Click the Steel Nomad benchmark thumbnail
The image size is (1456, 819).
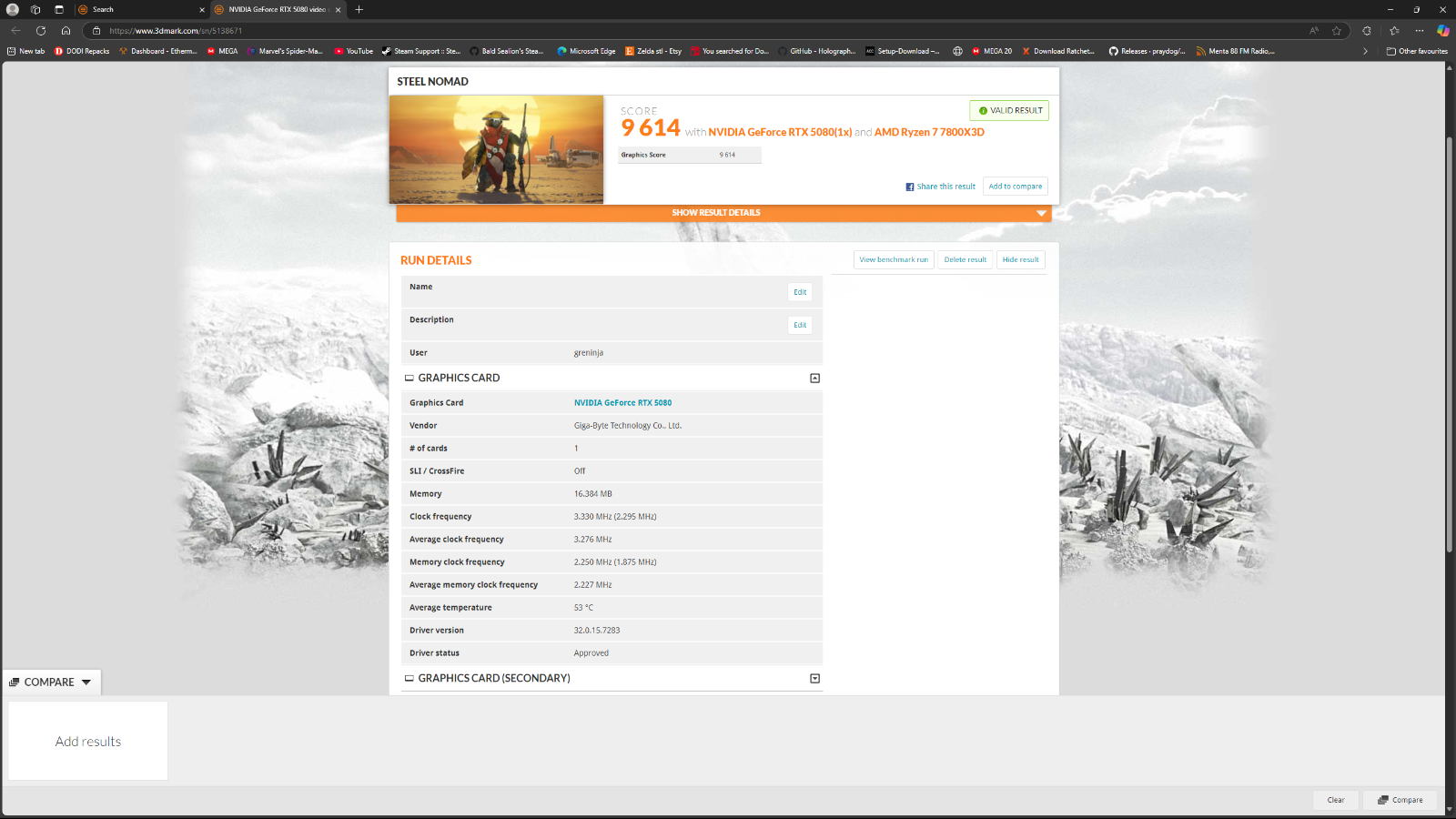(496, 149)
